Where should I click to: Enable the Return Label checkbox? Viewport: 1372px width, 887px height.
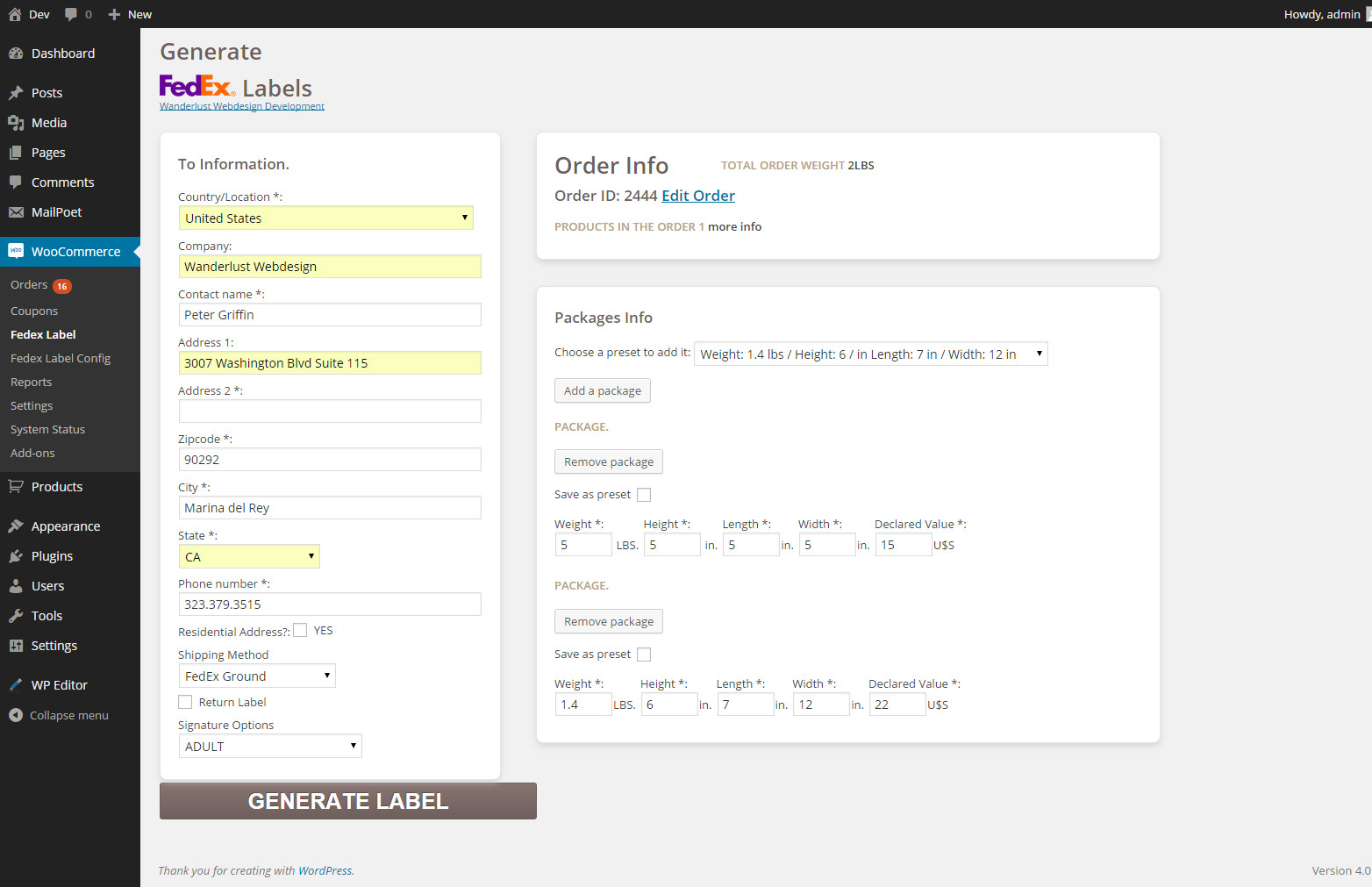(185, 702)
